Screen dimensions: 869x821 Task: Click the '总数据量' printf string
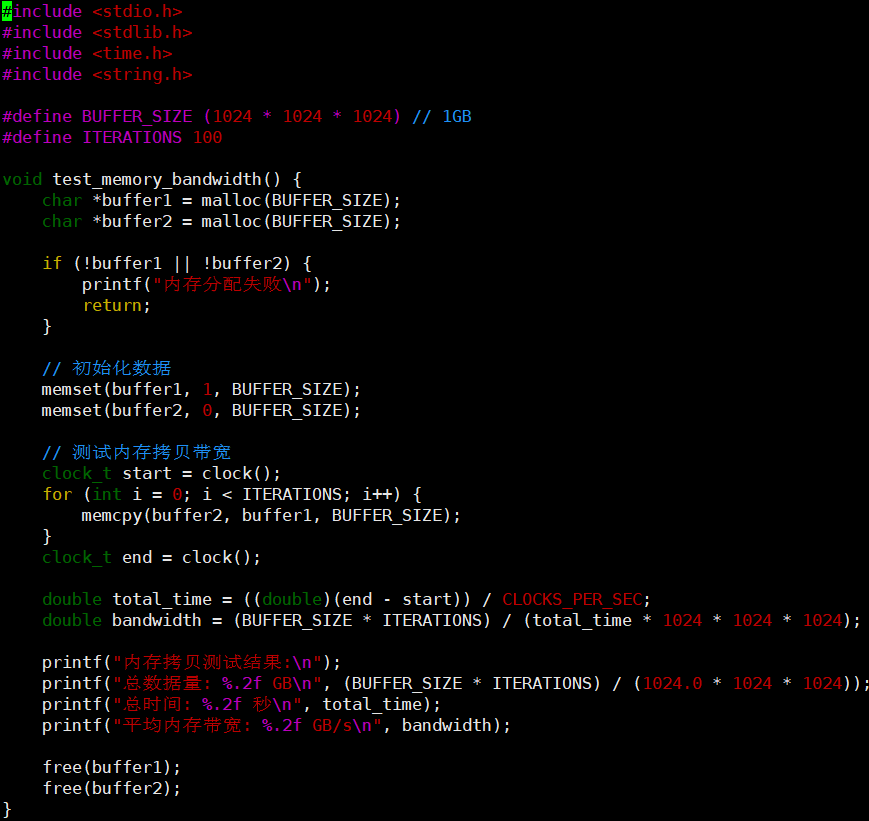tap(217, 684)
